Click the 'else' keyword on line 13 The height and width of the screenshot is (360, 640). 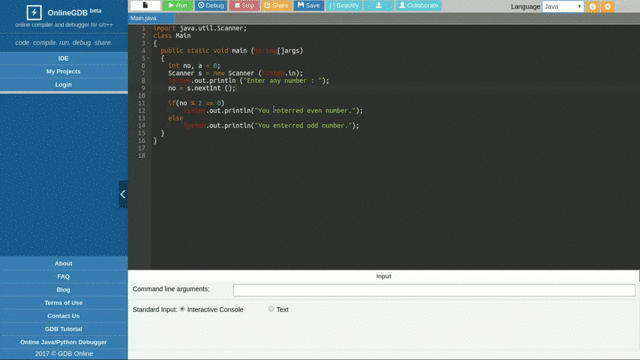click(x=176, y=118)
